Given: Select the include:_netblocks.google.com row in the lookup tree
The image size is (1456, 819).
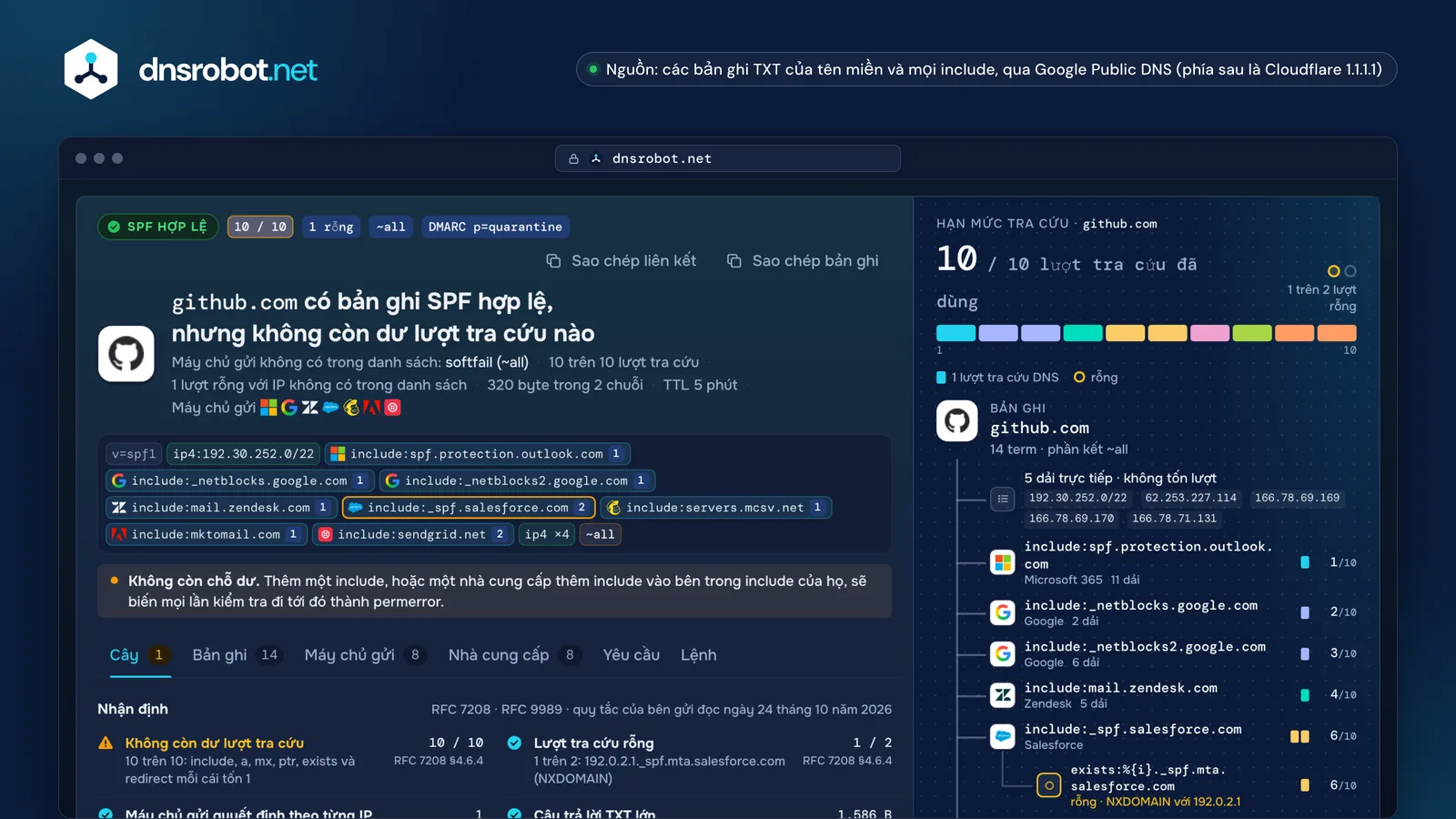Looking at the screenshot, I should click(1172, 612).
